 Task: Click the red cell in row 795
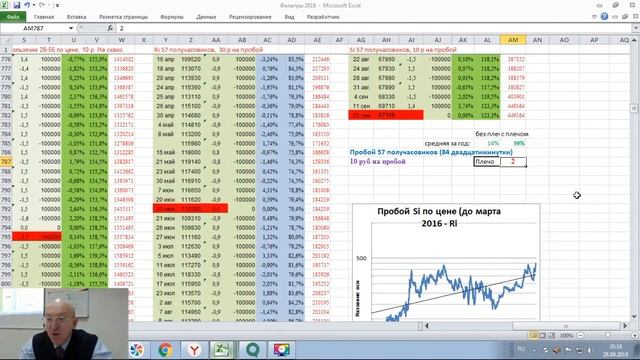[x=37, y=237]
